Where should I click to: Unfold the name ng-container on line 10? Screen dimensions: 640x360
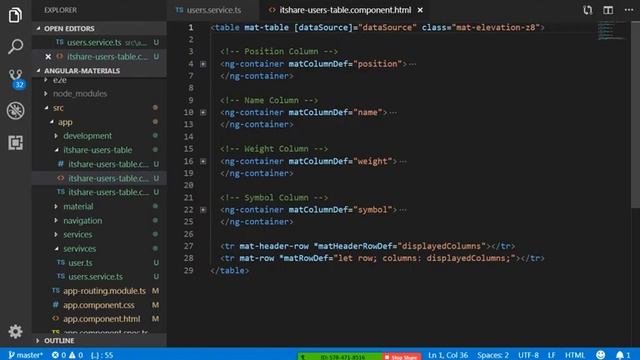pyautogui.click(x=203, y=113)
